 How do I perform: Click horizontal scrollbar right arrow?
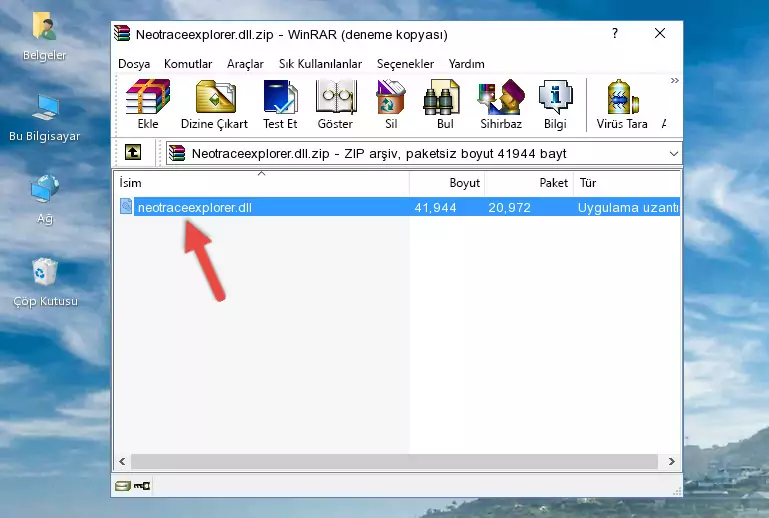671,461
